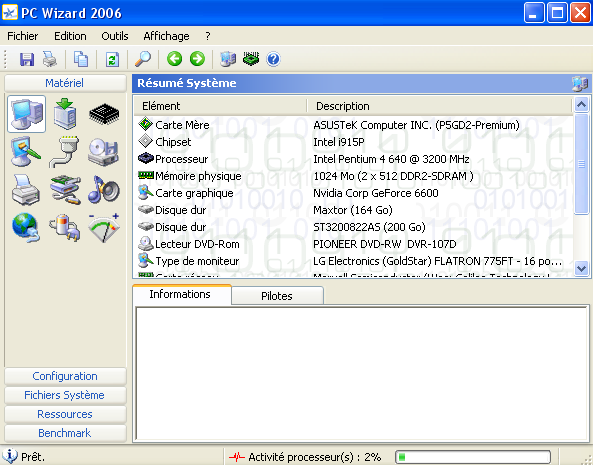Switch to the Pilotes tab
593x465 pixels.
pyautogui.click(x=277, y=296)
